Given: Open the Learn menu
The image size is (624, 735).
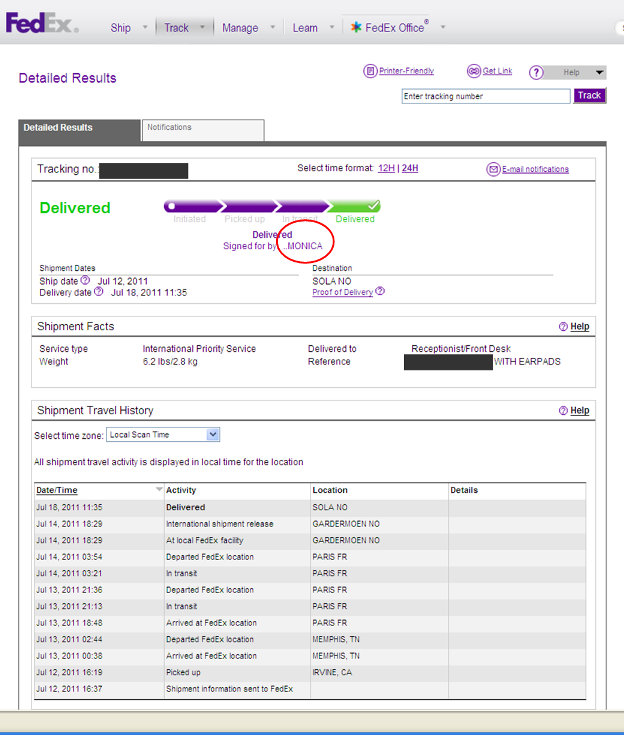Looking at the screenshot, I should click(x=305, y=28).
